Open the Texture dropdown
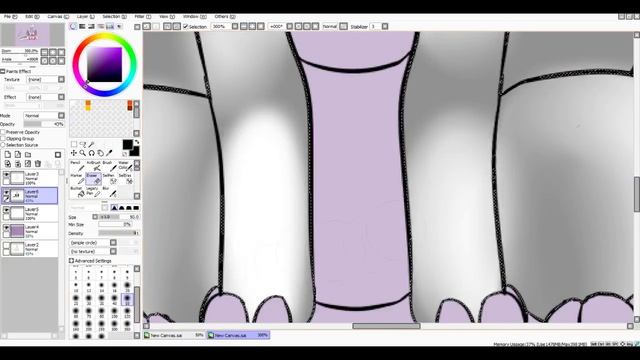The width and height of the screenshot is (640, 360). pos(61,80)
